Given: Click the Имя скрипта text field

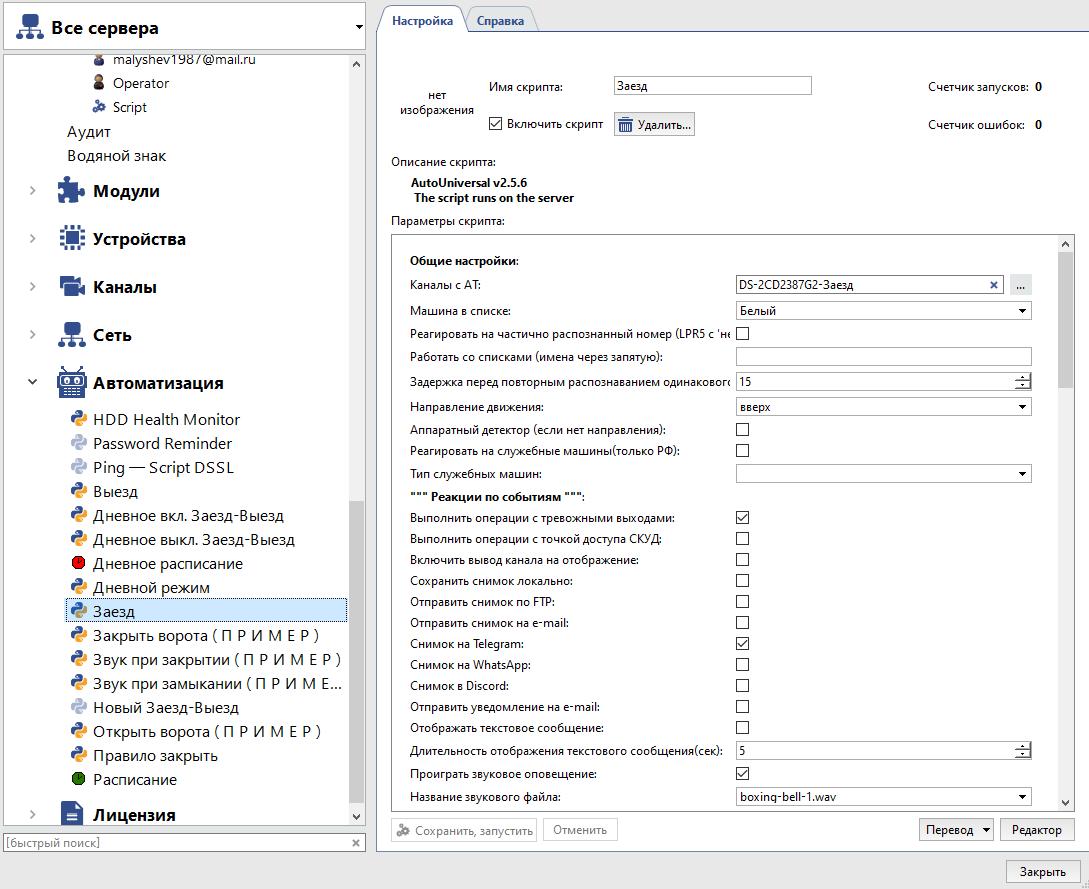Looking at the screenshot, I should click(x=712, y=86).
